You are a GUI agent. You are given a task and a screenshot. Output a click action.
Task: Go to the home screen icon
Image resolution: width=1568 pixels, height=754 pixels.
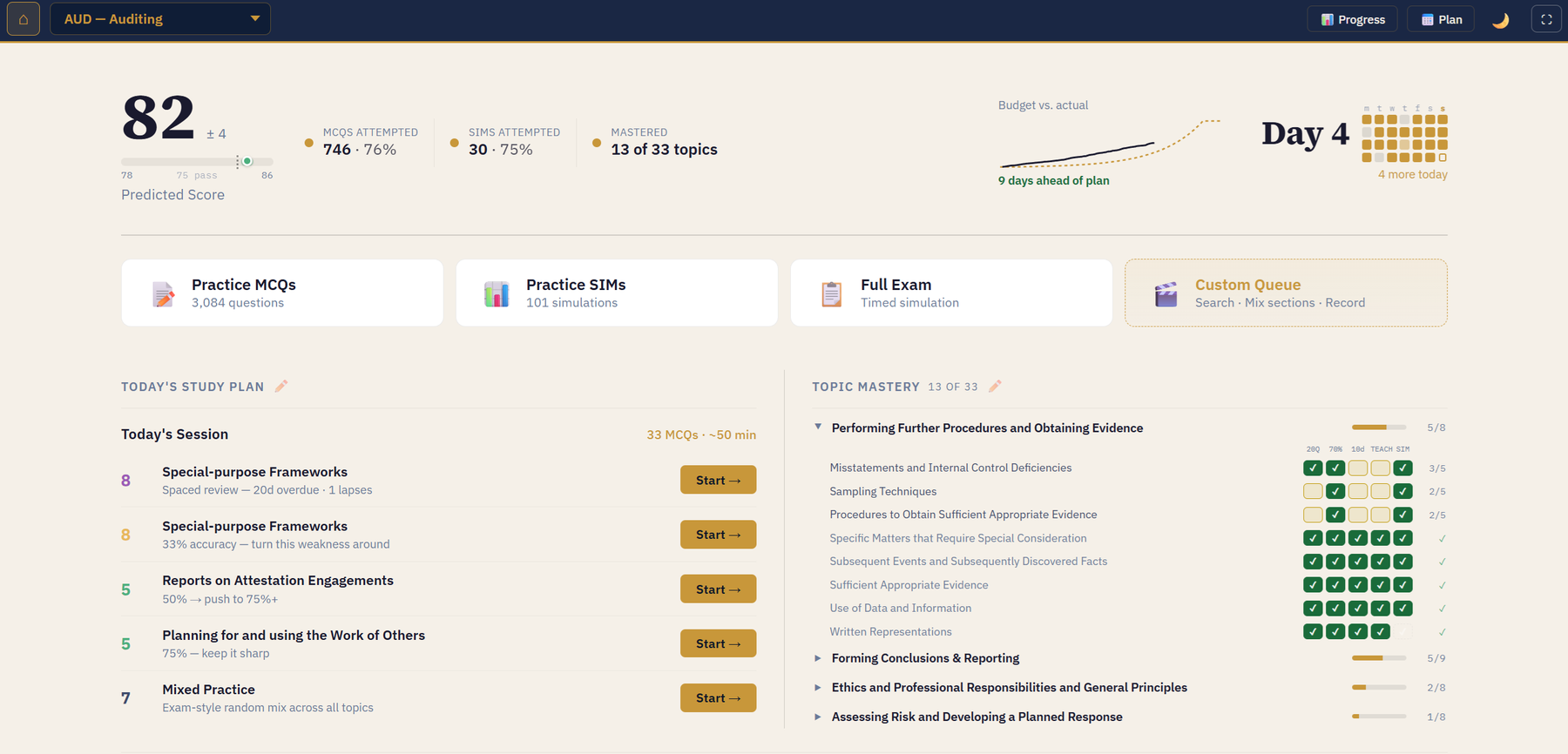point(24,19)
